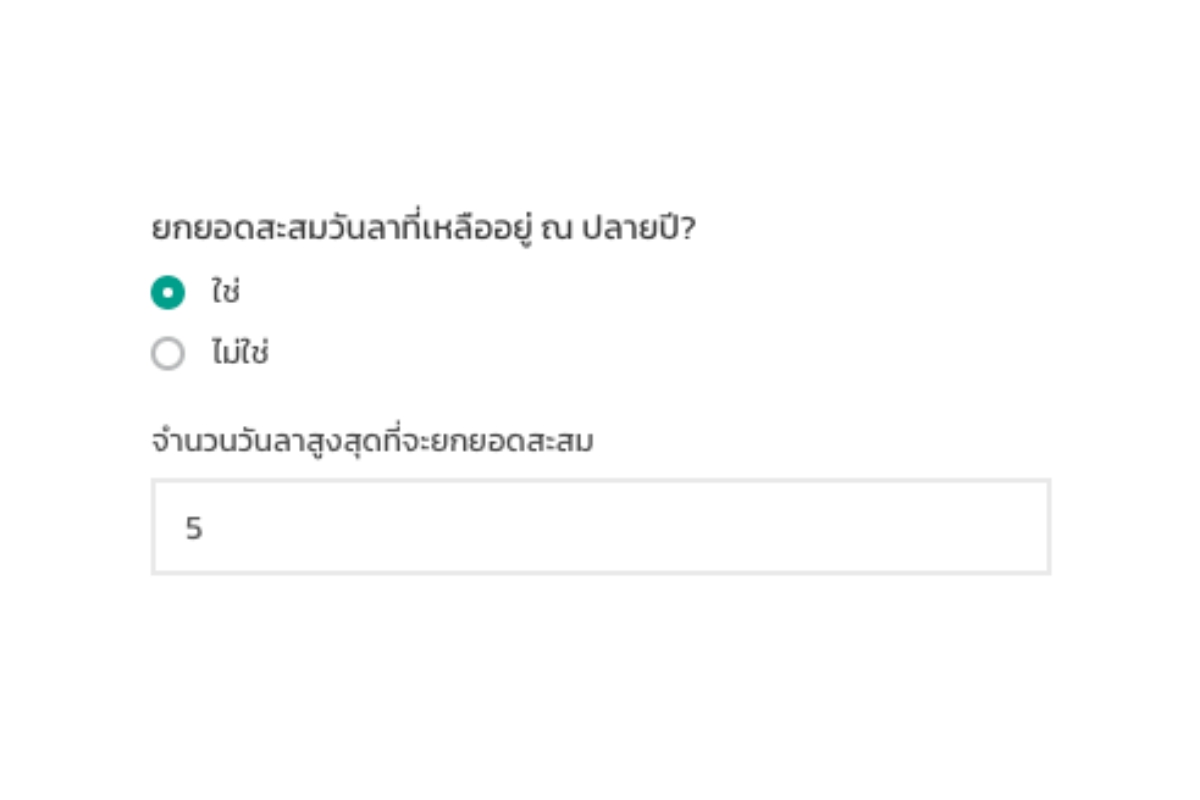Image resolution: width=1200 pixels, height=800 pixels.
Task: Click the "ใช่" option label text
Action: (225, 293)
